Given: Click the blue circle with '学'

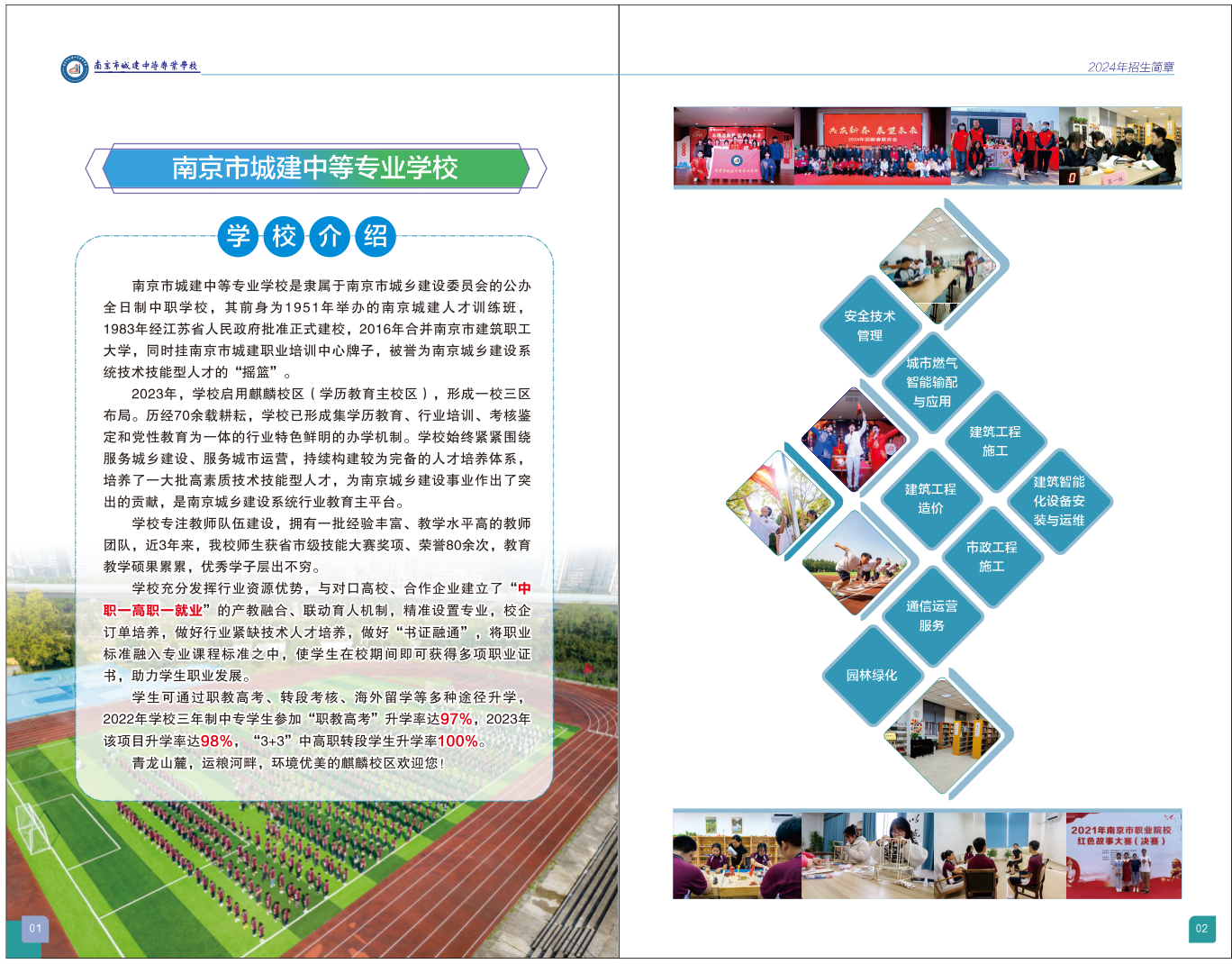Looking at the screenshot, I should 238,236.
